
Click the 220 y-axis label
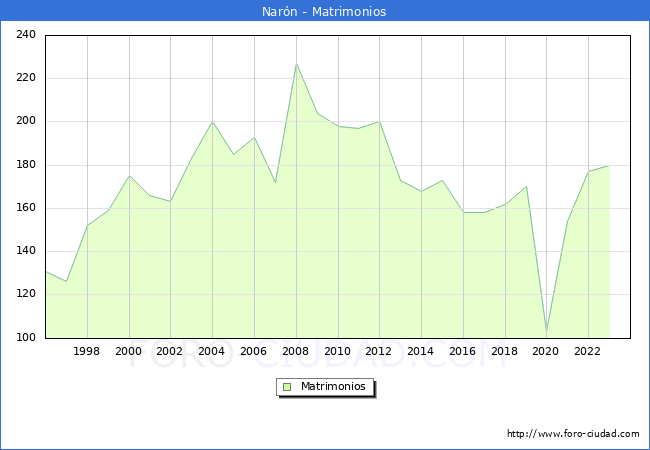[26, 77]
